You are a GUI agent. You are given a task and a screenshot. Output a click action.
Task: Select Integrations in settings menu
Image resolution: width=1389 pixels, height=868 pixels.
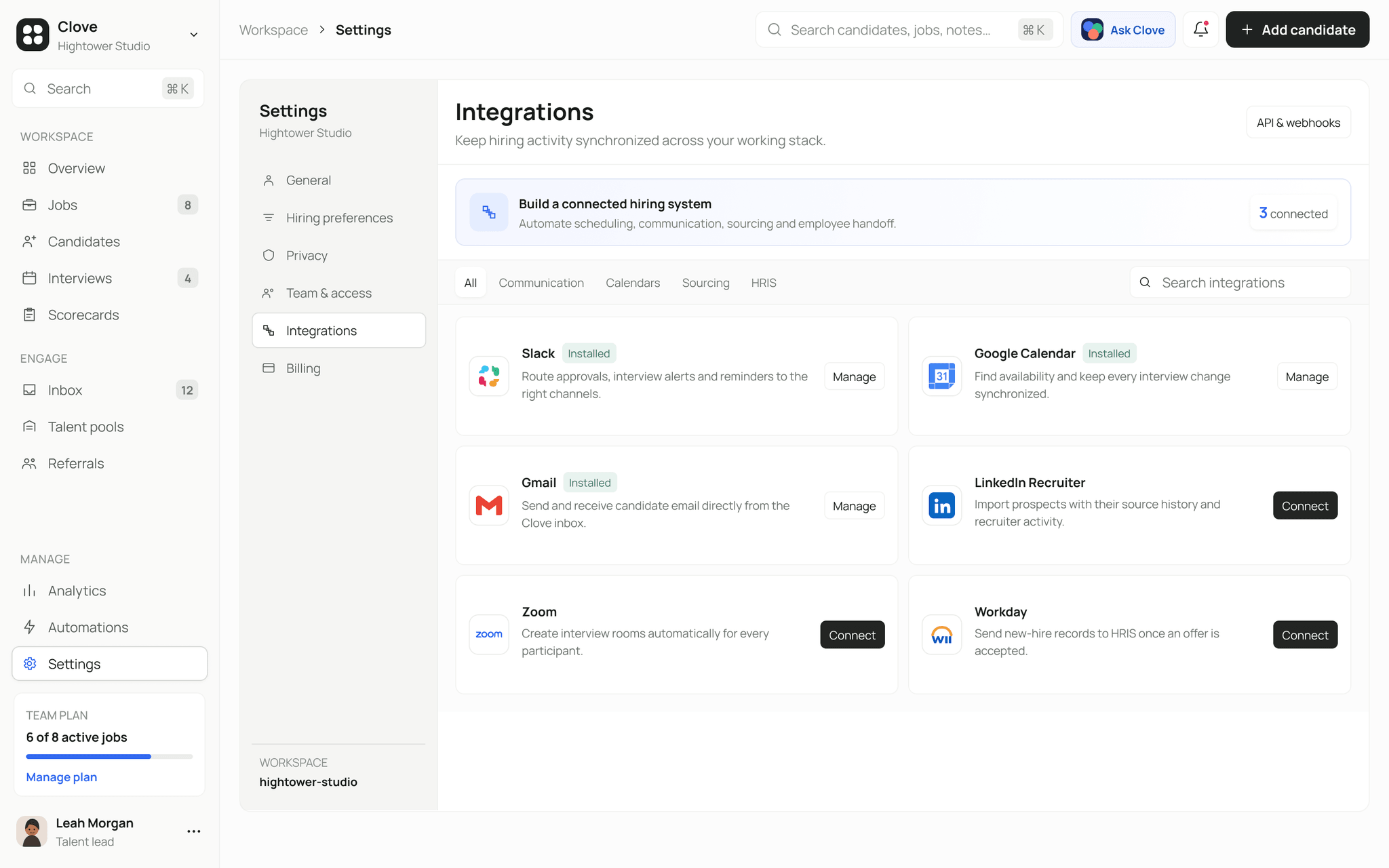click(338, 330)
